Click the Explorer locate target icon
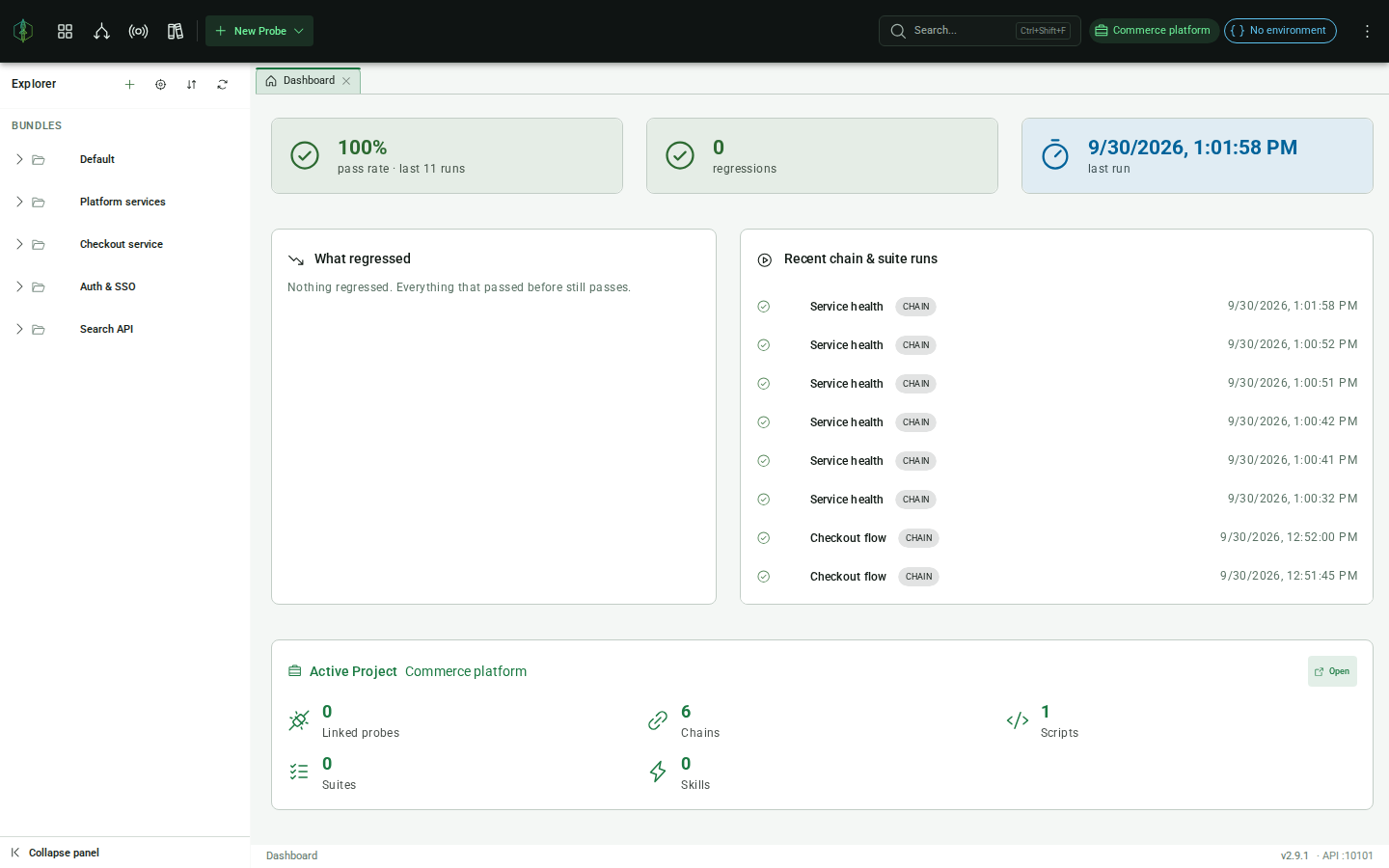1389x868 pixels. point(160,85)
